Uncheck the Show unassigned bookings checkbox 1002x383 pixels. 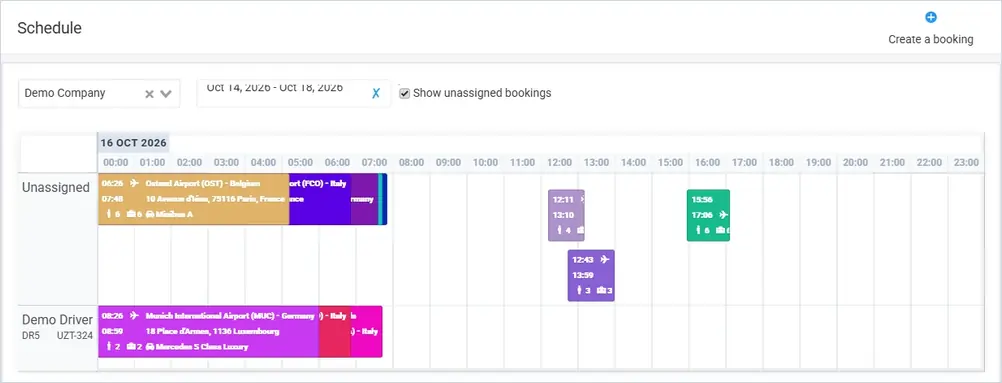click(x=405, y=93)
